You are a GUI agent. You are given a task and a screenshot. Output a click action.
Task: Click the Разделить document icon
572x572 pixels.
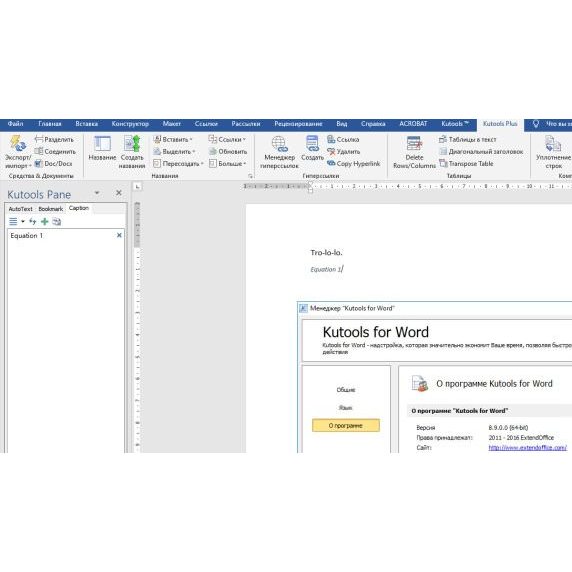tap(39, 139)
